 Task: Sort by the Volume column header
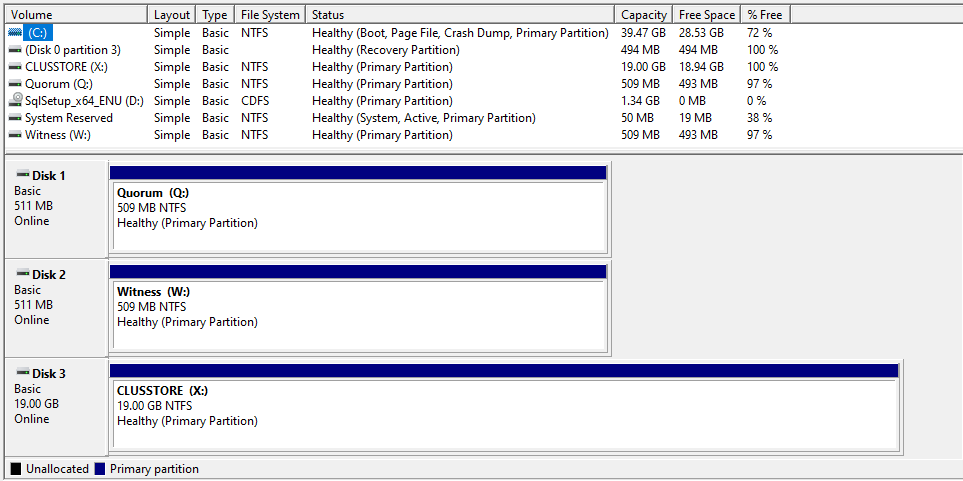pyautogui.click(x=77, y=15)
